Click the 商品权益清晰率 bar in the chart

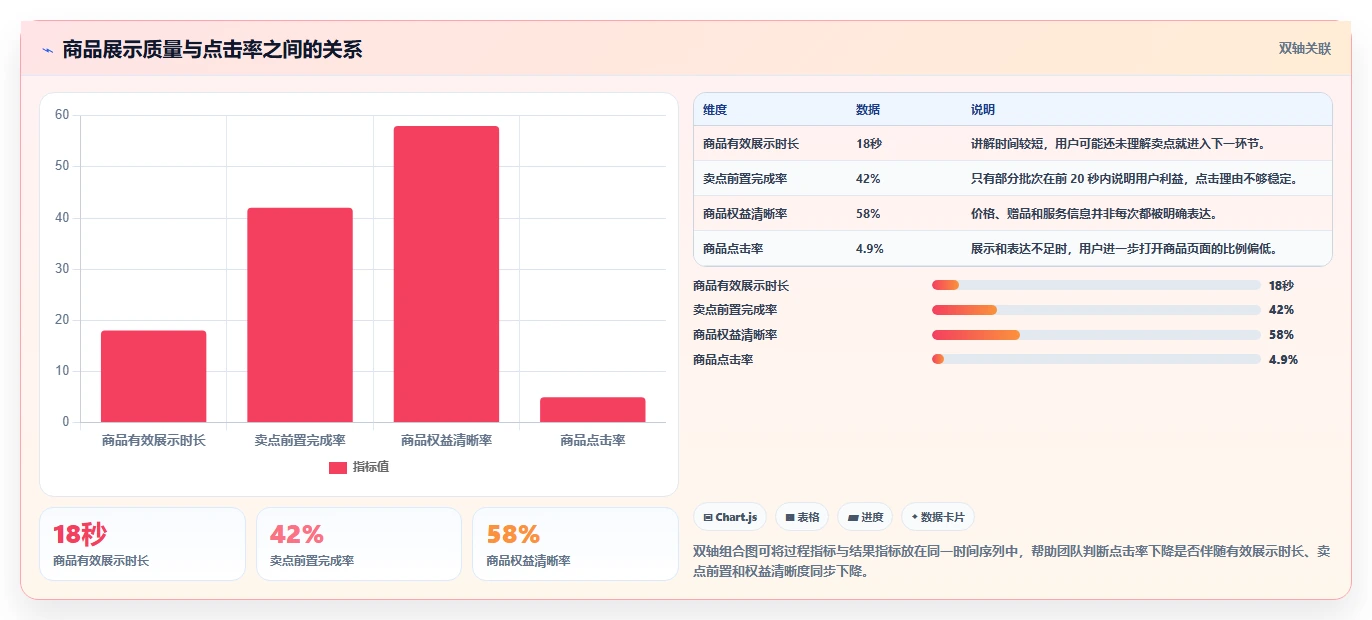pyautogui.click(x=446, y=274)
